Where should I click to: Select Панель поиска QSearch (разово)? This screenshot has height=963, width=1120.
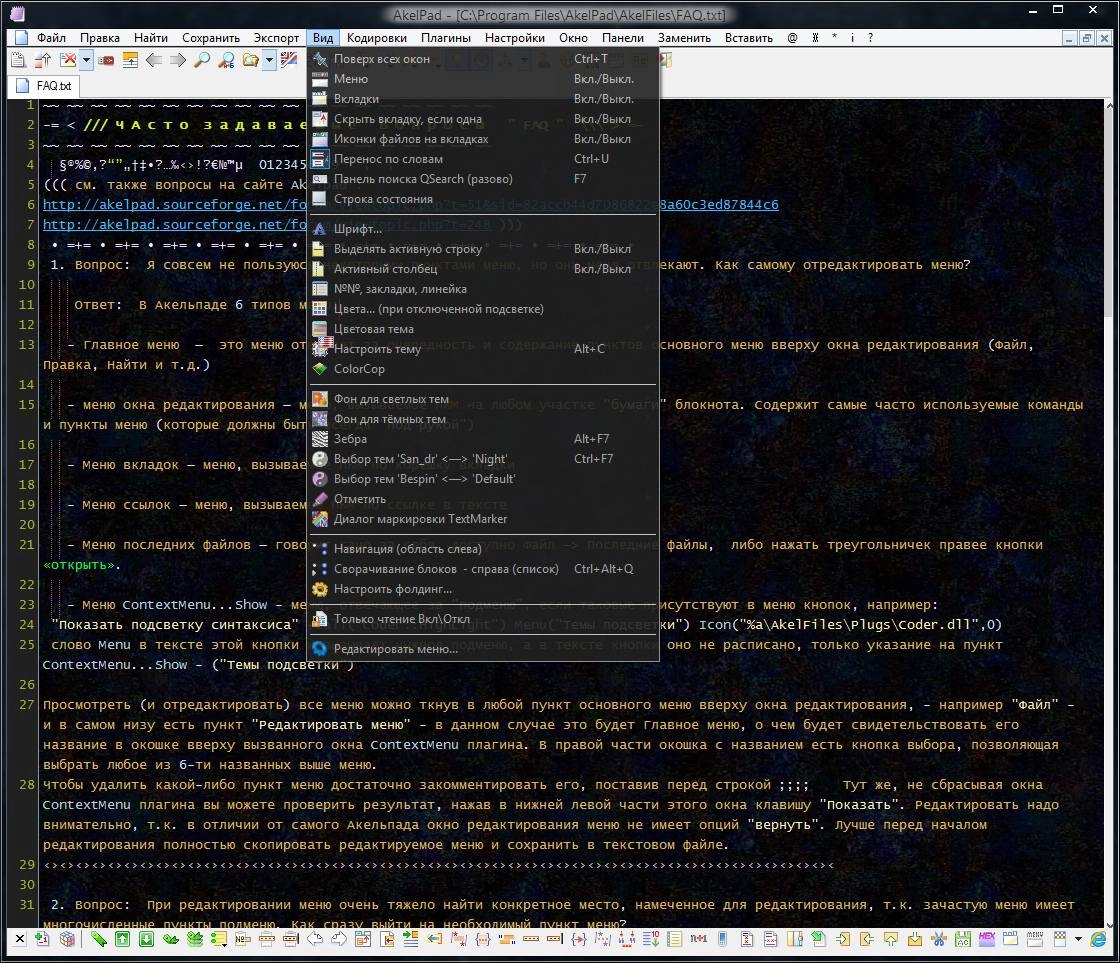pyautogui.click(x=483, y=179)
